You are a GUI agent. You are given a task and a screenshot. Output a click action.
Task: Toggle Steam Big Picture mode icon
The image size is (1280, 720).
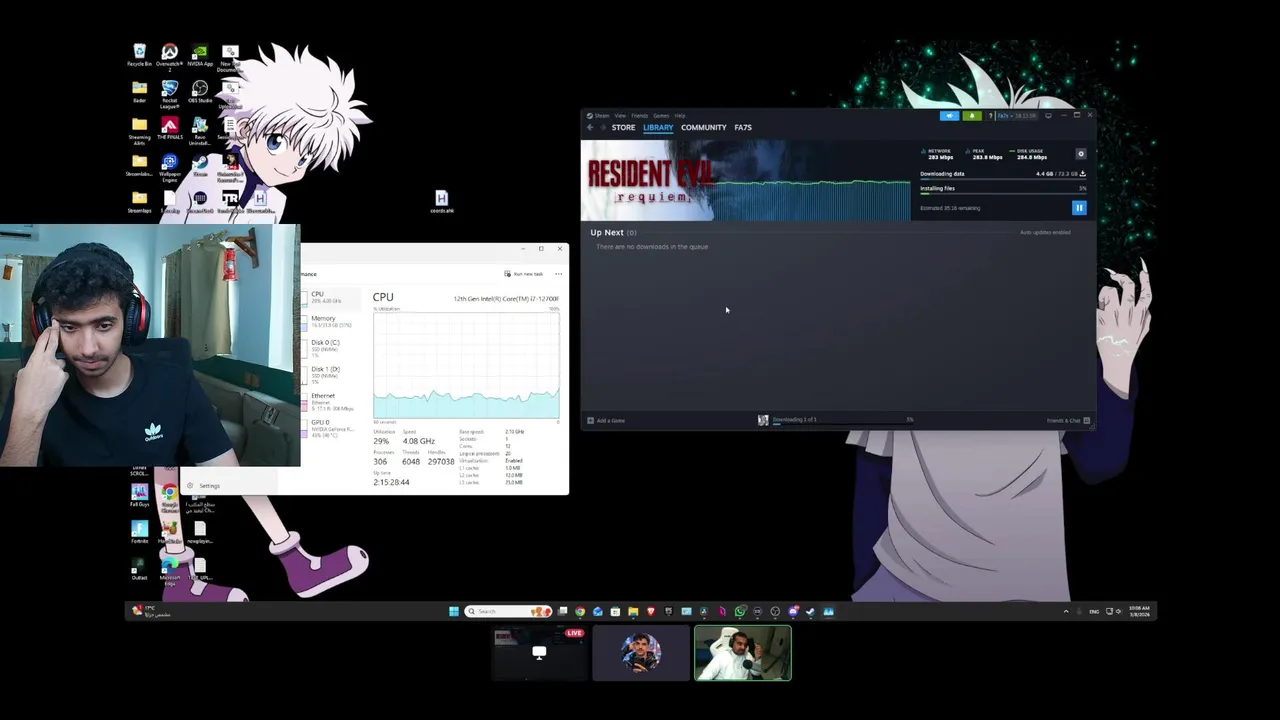[x=1048, y=116]
